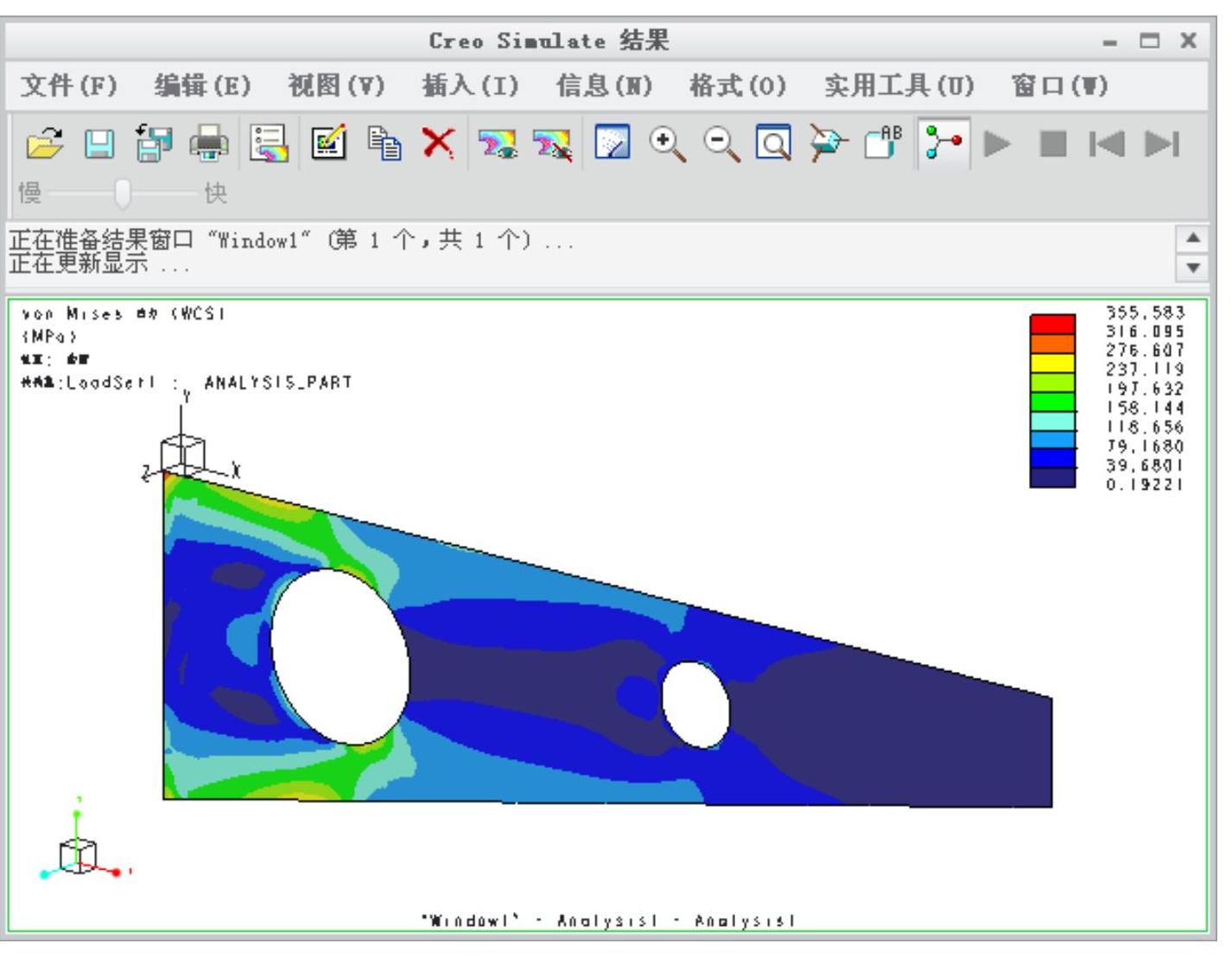Open the 视图(V) menu

[336, 86]
